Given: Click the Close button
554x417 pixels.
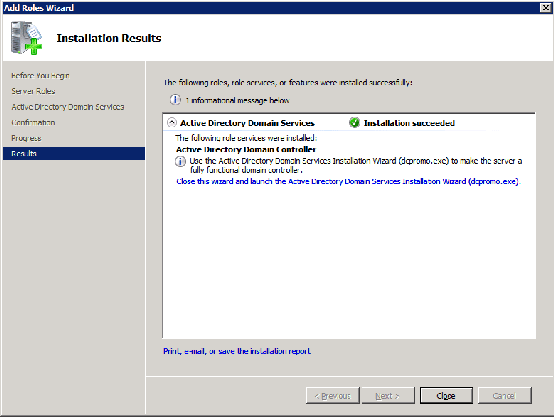Looking at the screenshot, I should 446,395.
